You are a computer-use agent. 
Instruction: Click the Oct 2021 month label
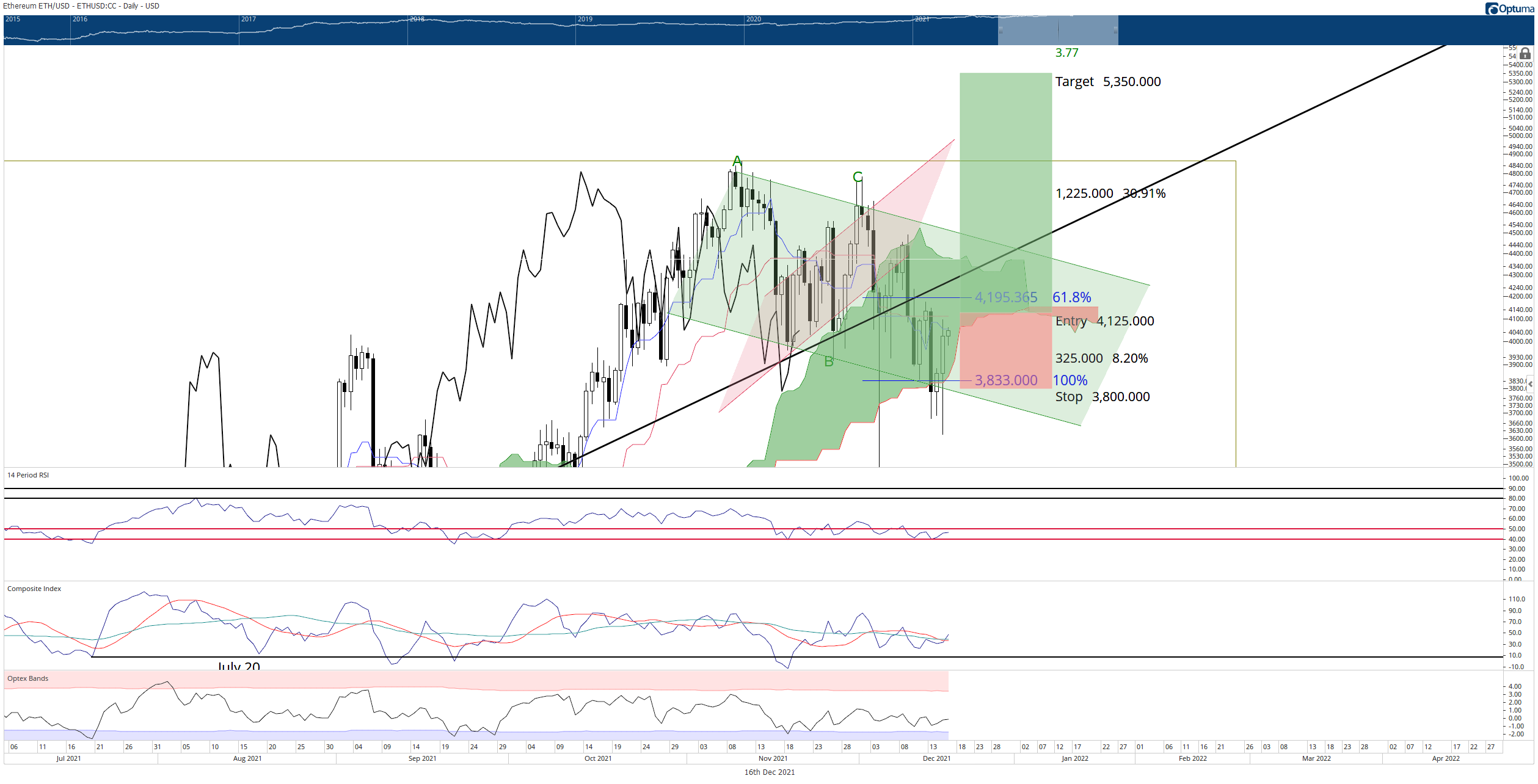click(x=598, y=758)
